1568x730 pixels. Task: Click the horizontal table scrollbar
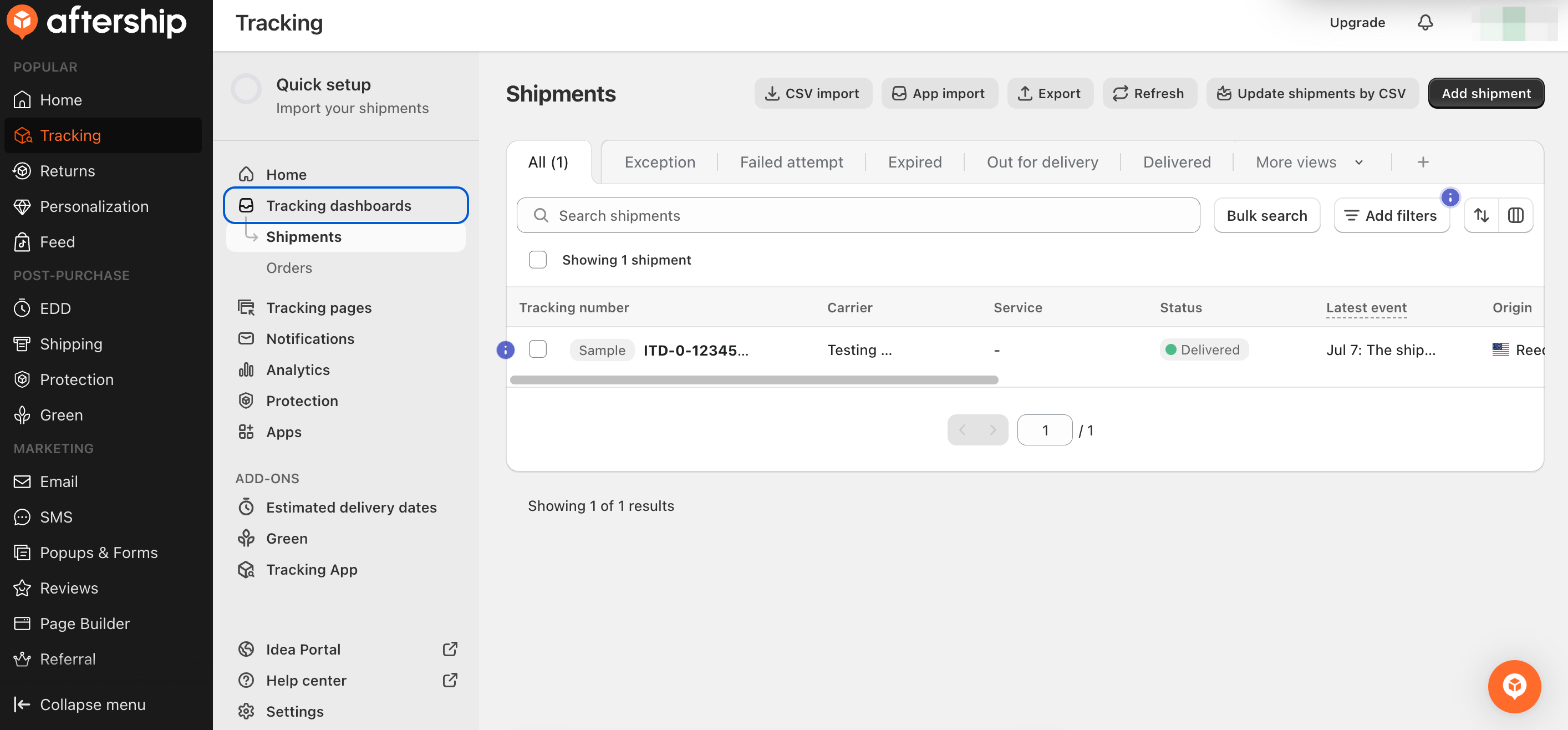(x=754, y=380)
